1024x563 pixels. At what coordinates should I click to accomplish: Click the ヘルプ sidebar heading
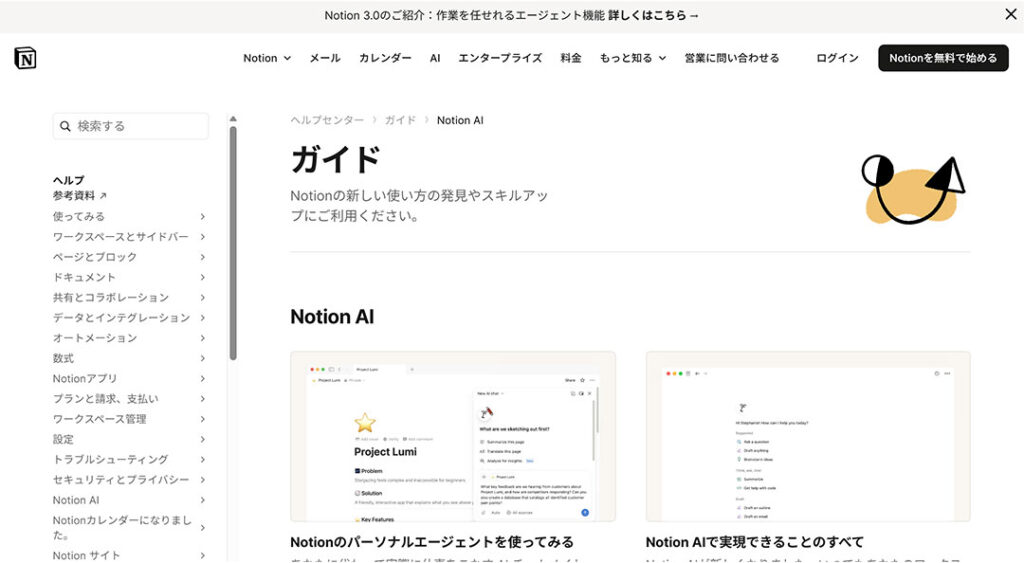(69, 180)
